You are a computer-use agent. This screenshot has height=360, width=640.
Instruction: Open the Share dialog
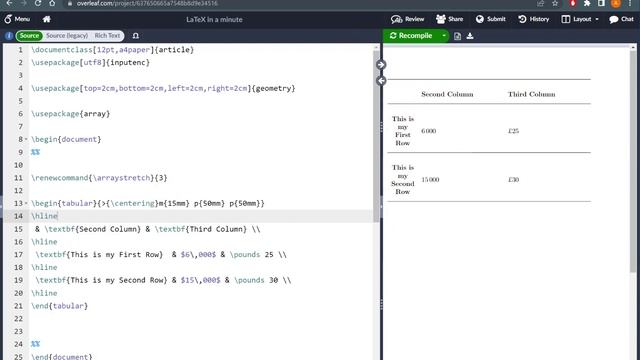point(449,19)
